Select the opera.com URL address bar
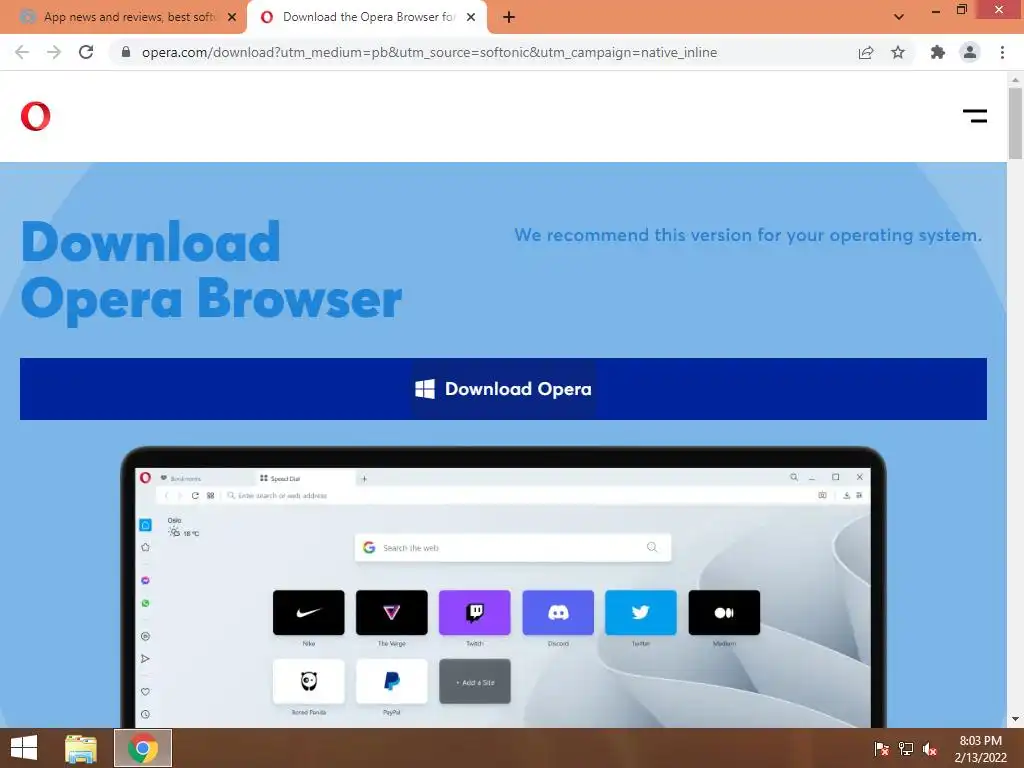 [429, 52]
